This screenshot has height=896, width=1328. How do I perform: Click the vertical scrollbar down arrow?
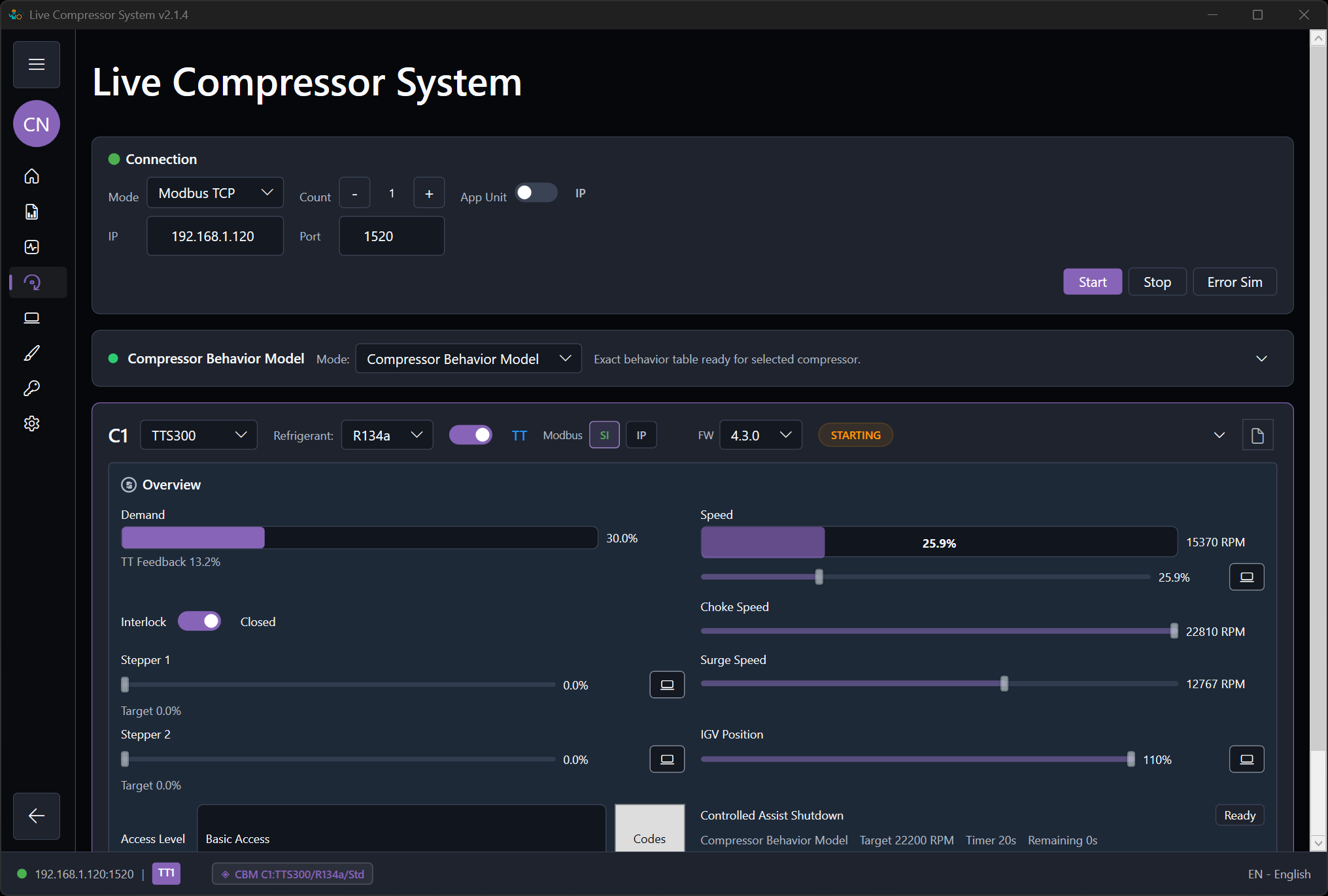1318,844
